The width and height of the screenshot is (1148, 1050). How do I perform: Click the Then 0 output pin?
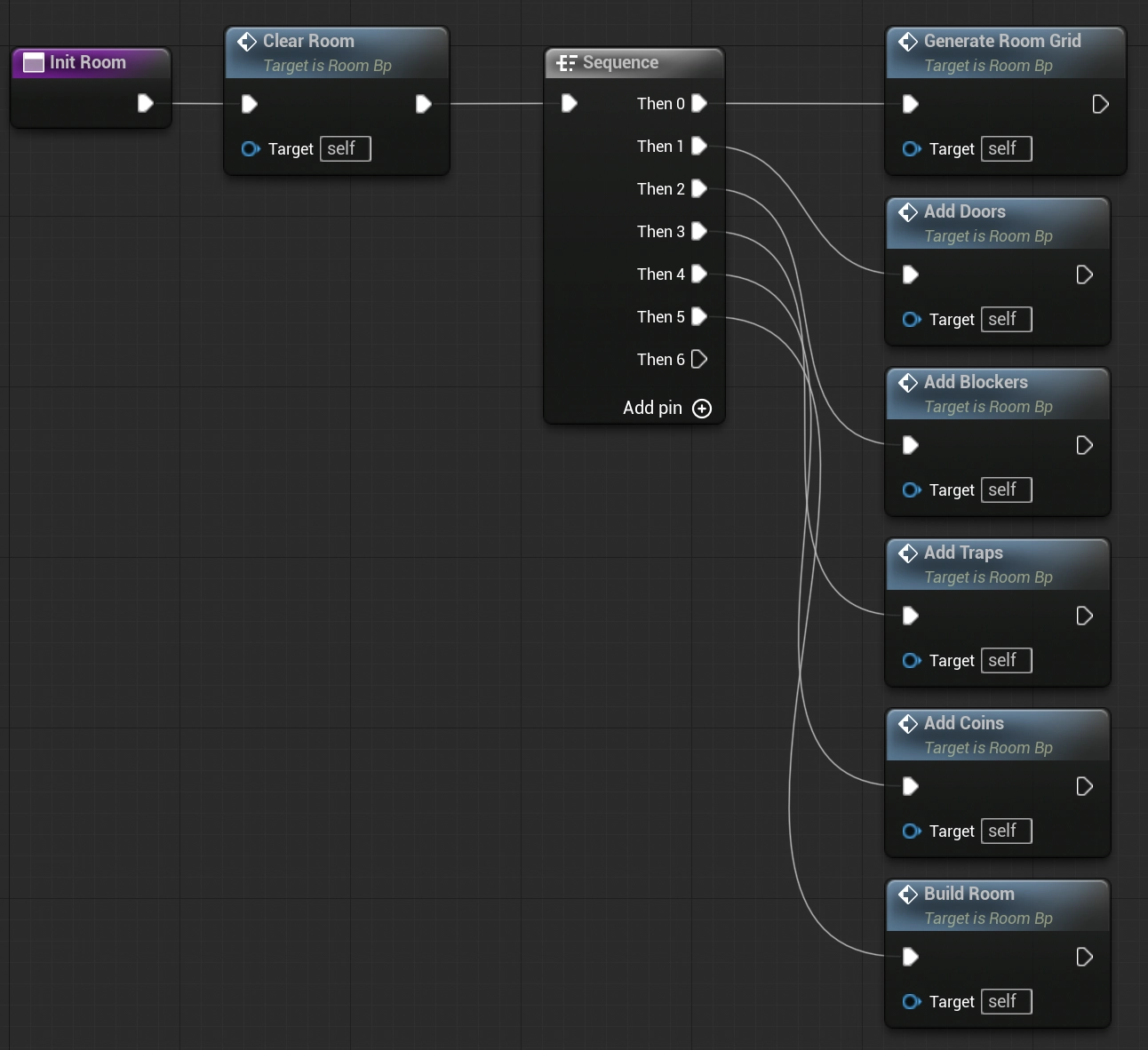point(699,104)
